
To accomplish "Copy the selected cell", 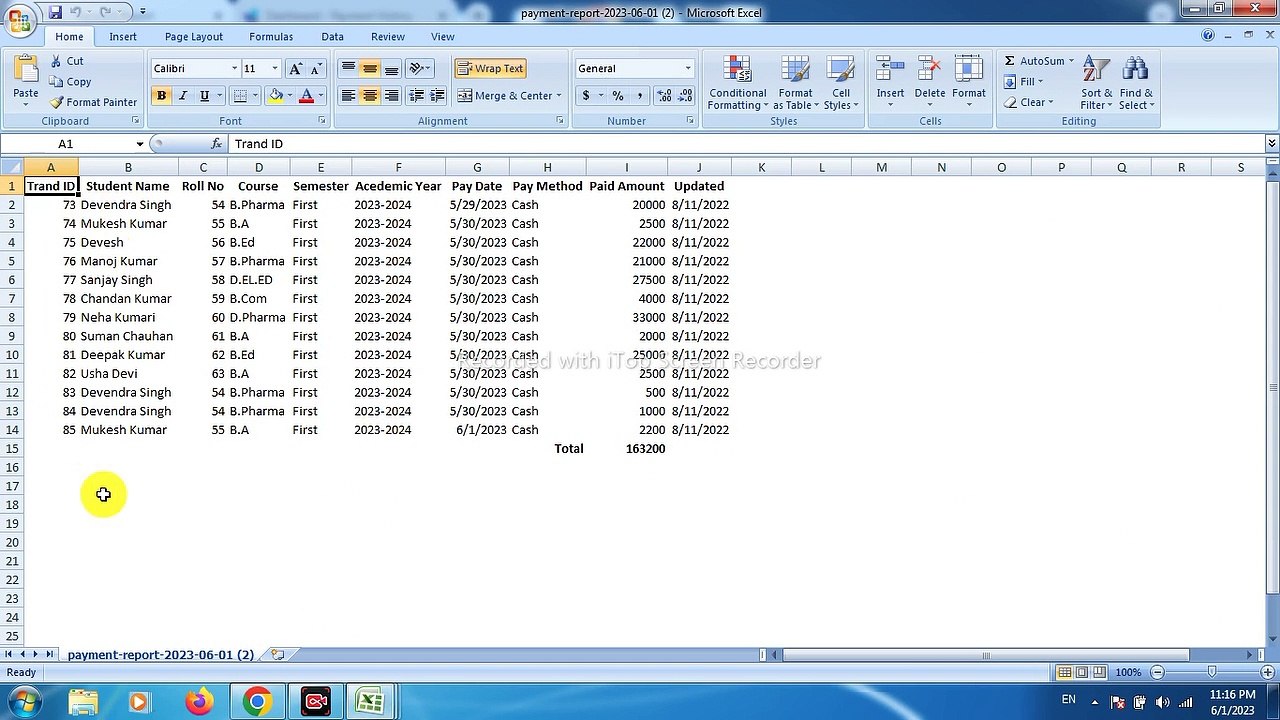I will point(69,82).
